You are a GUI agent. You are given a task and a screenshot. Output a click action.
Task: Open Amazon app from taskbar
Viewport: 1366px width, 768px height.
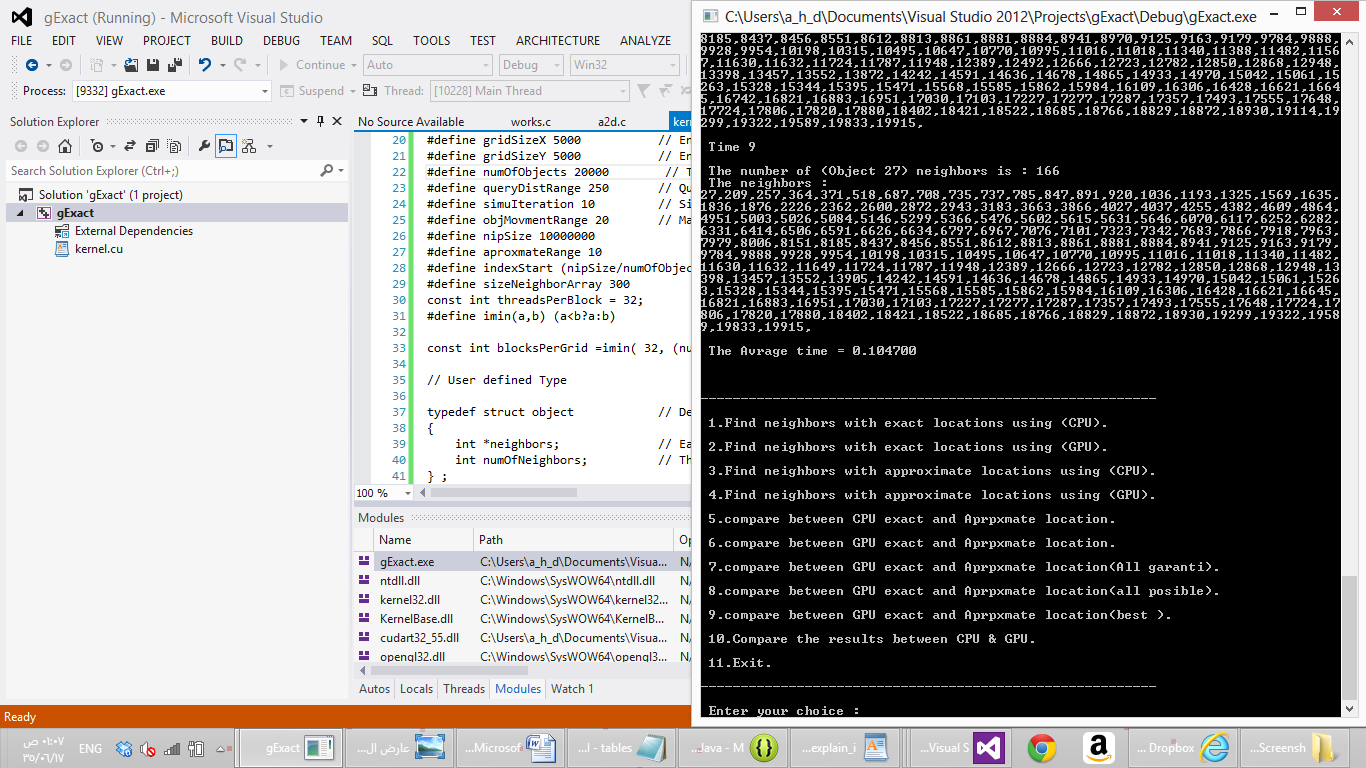pos(1097,747)
